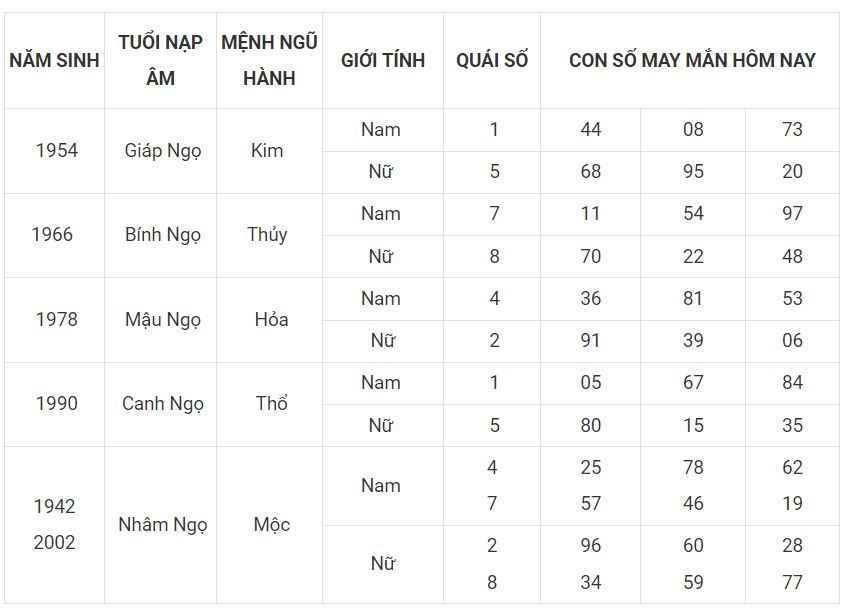
Task: Click the 1954 birth year cell
Action: [55, 151]
